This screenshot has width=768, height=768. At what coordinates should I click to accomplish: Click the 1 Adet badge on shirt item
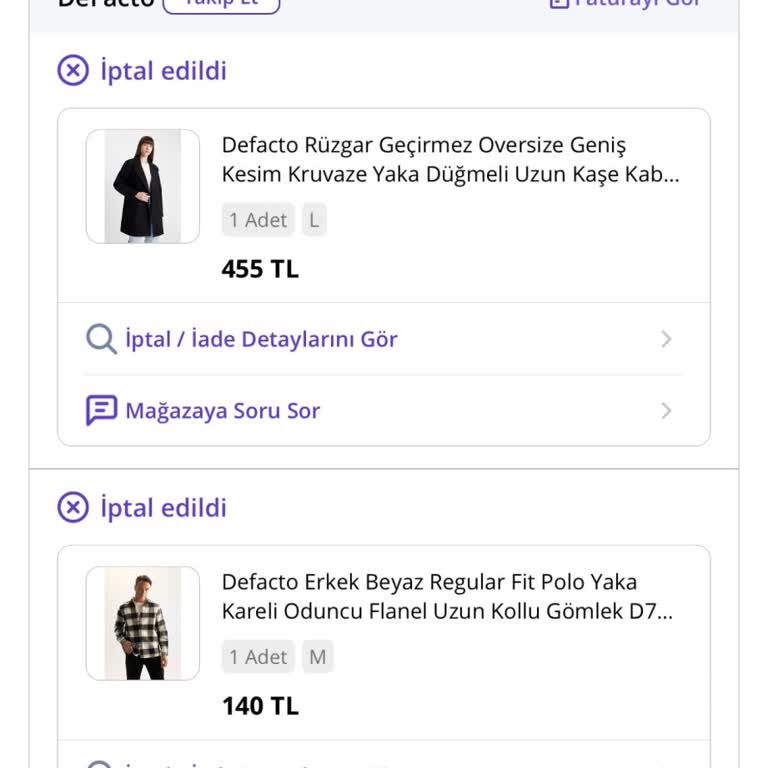tap(258, 656)
